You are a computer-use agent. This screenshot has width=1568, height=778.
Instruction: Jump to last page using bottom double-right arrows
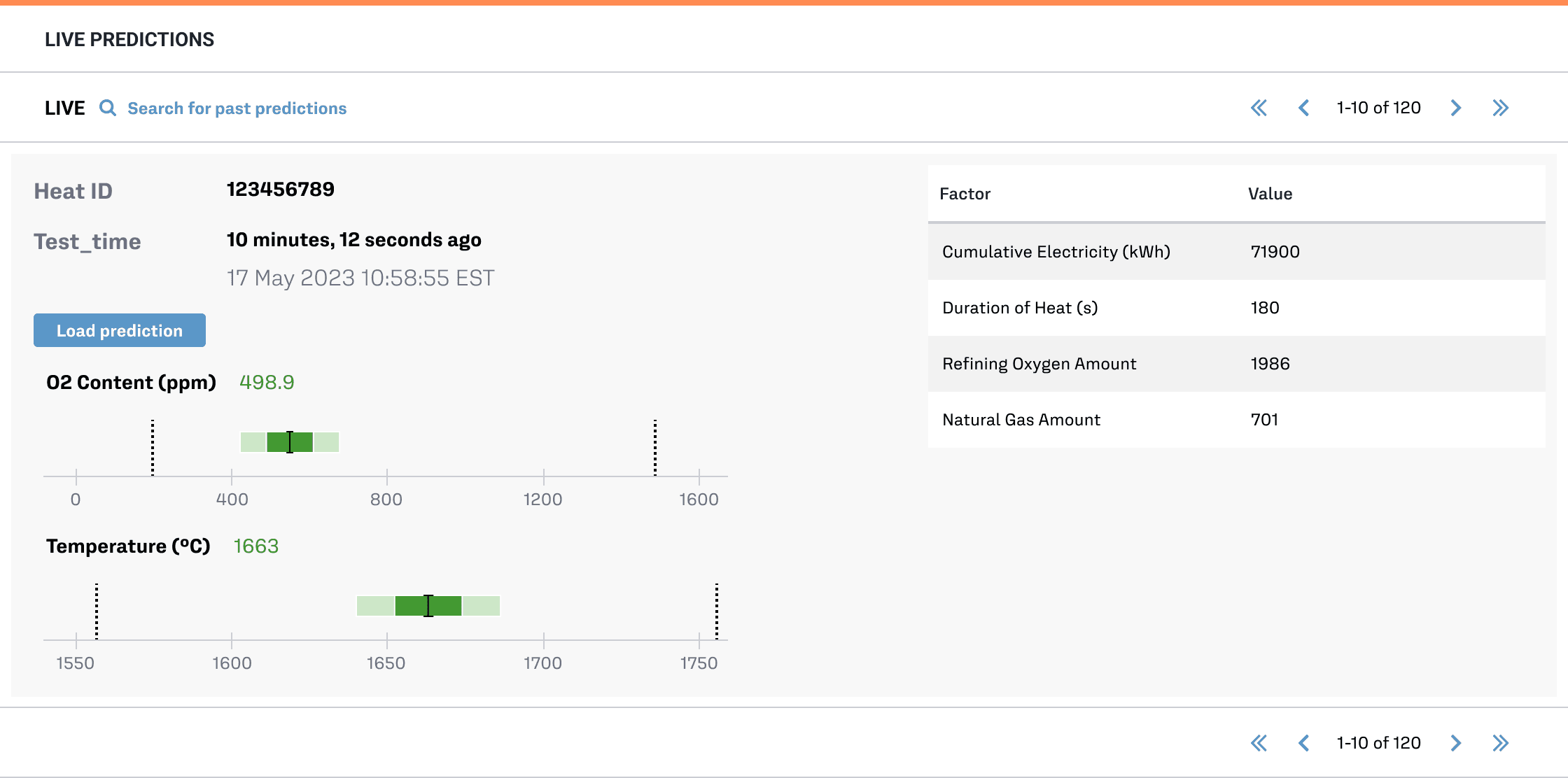coord(1500,743)
